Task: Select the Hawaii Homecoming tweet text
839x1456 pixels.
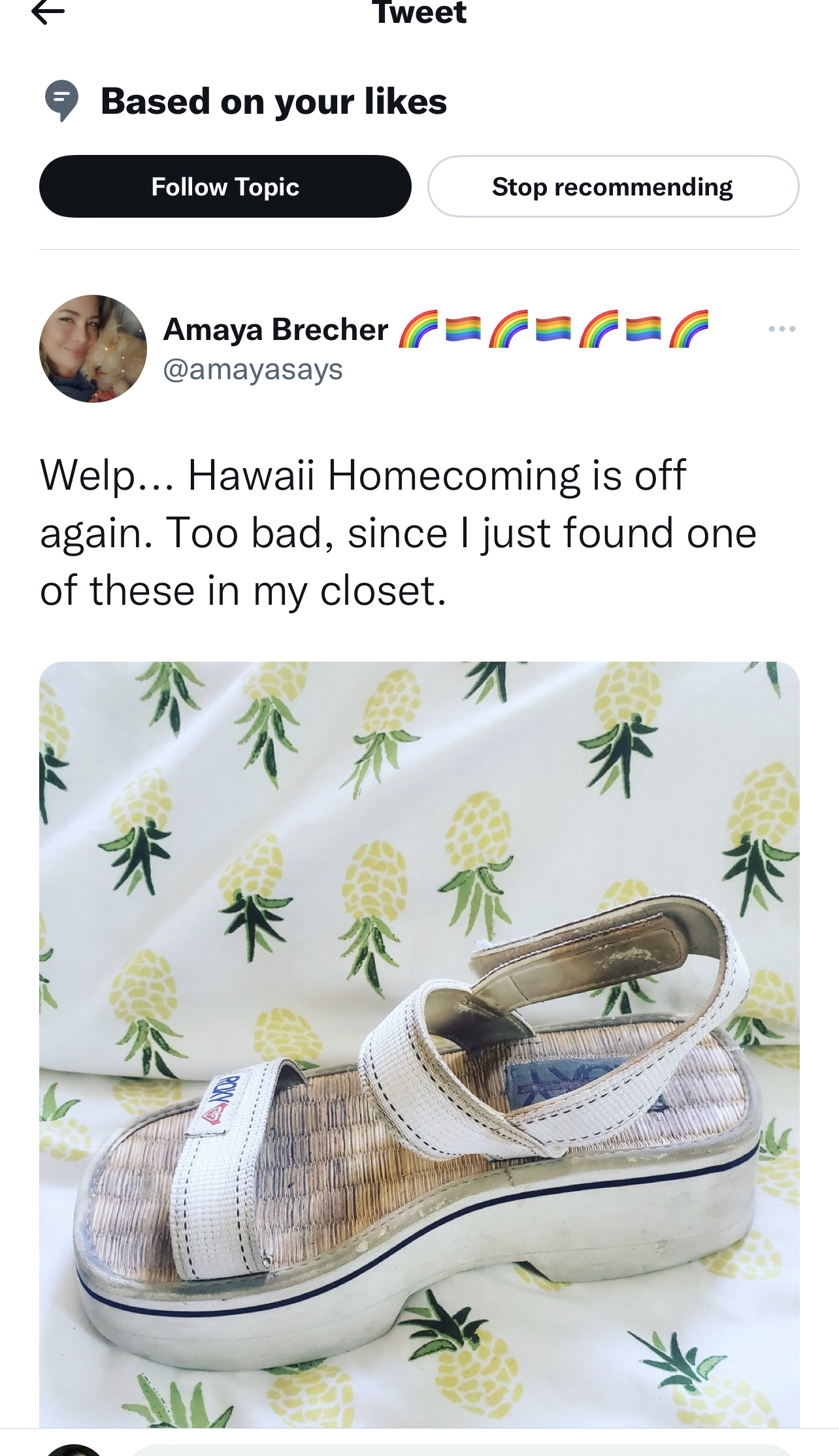Action: point(399,532)
